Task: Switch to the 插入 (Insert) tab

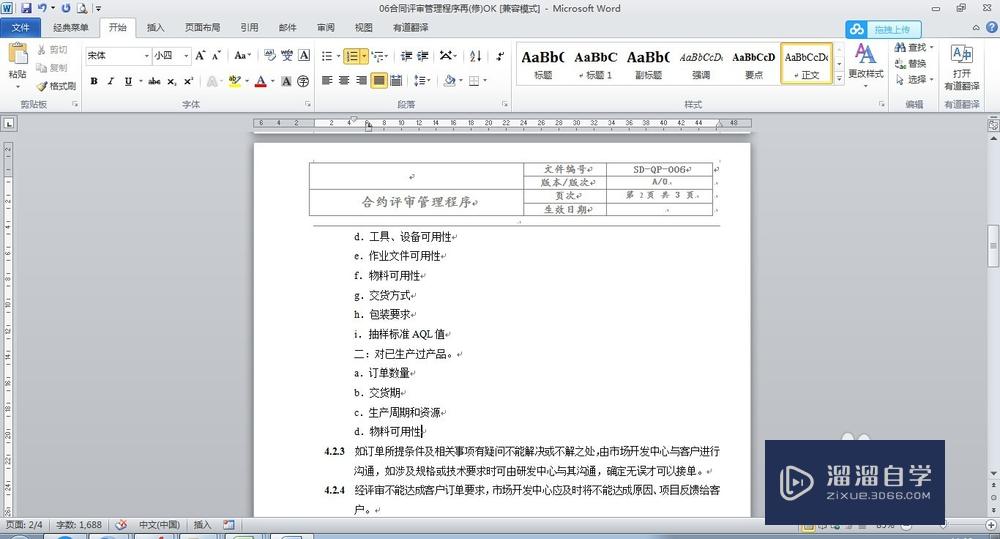Action: pyautogui.click(x=156, y=27)
